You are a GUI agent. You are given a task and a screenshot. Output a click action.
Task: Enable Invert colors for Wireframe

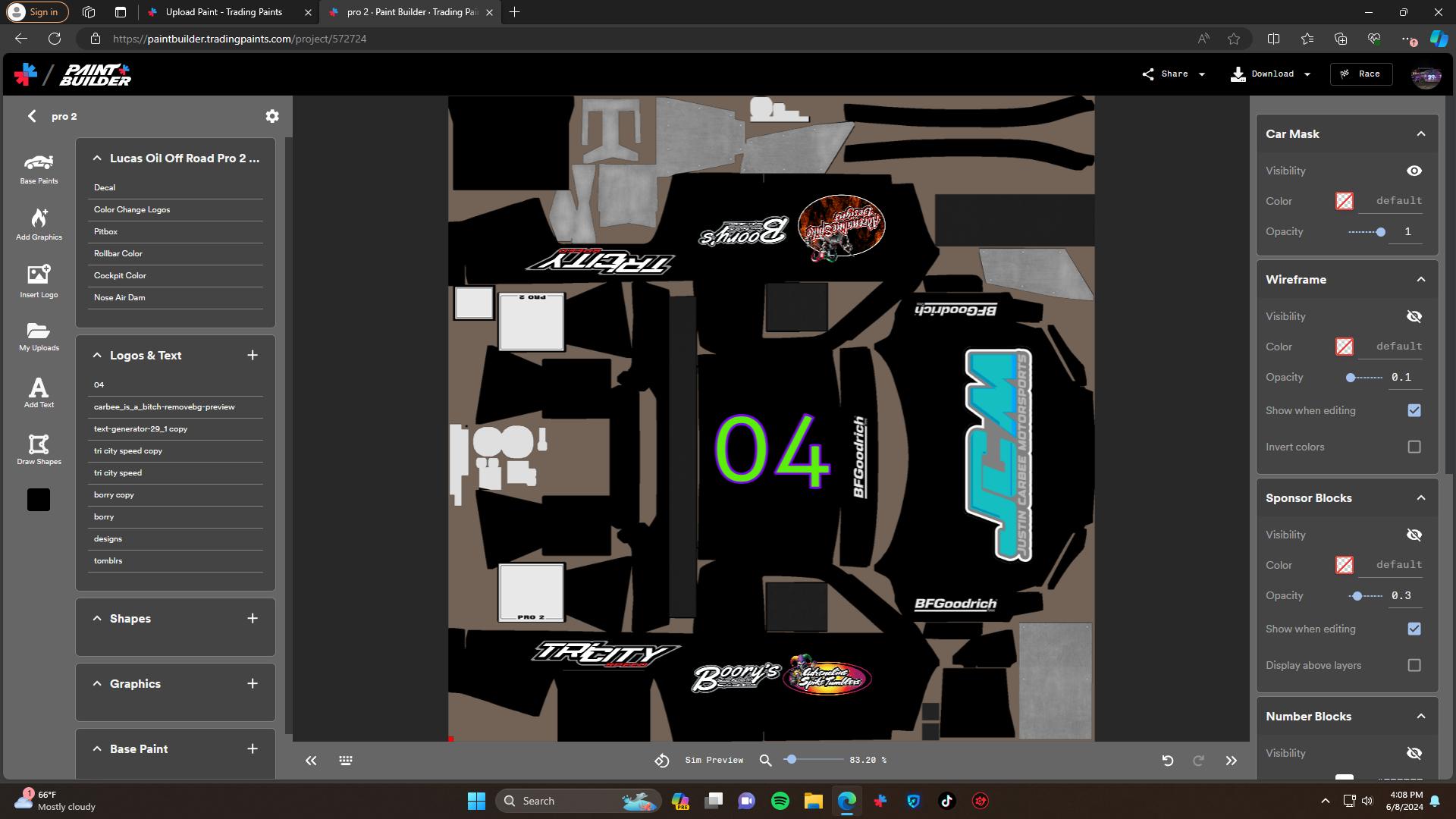click(1414, 447)
